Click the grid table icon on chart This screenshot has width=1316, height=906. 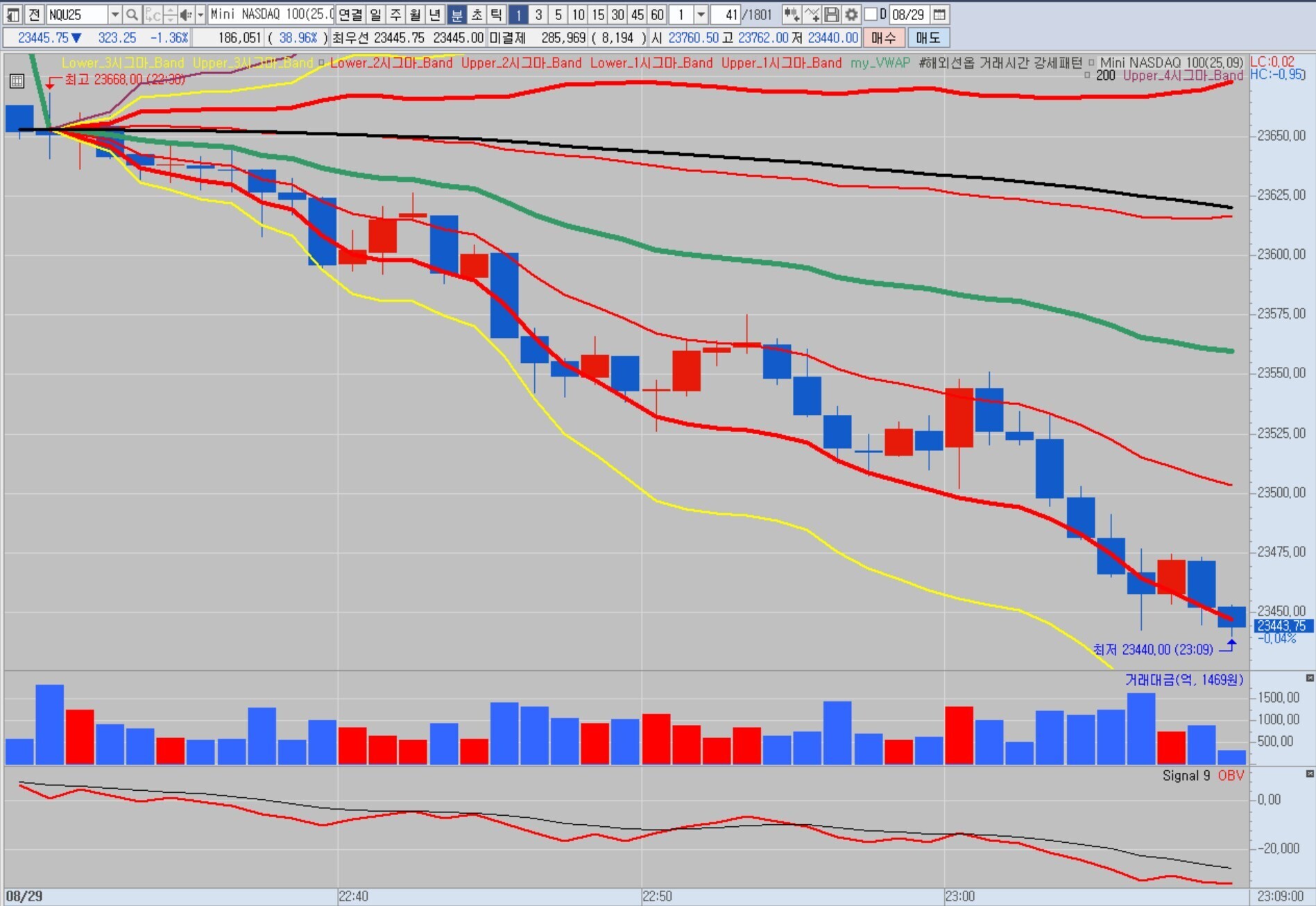pyautogui.click(x=17, y=82)
